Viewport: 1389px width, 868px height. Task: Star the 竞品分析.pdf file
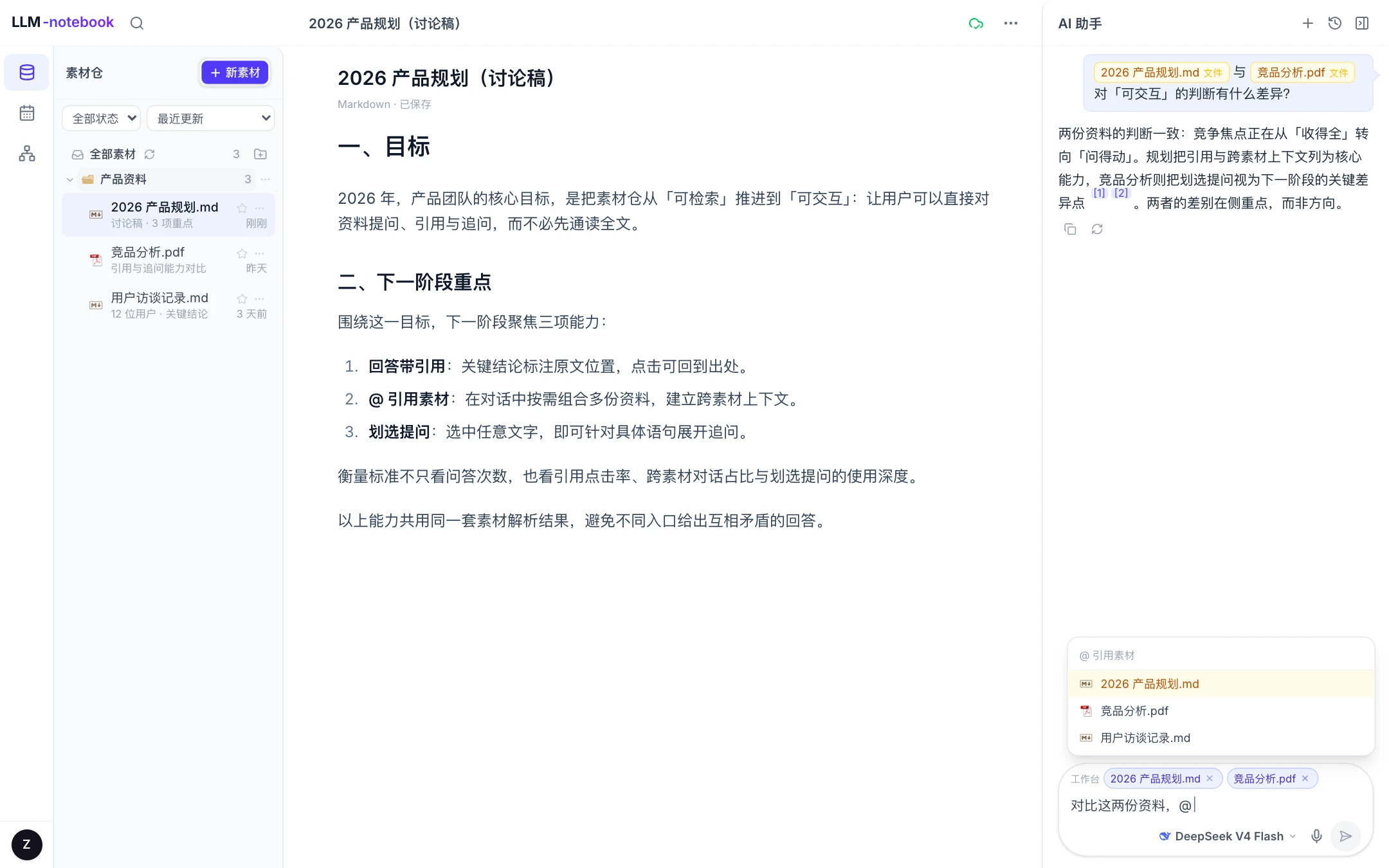(242, 253)
